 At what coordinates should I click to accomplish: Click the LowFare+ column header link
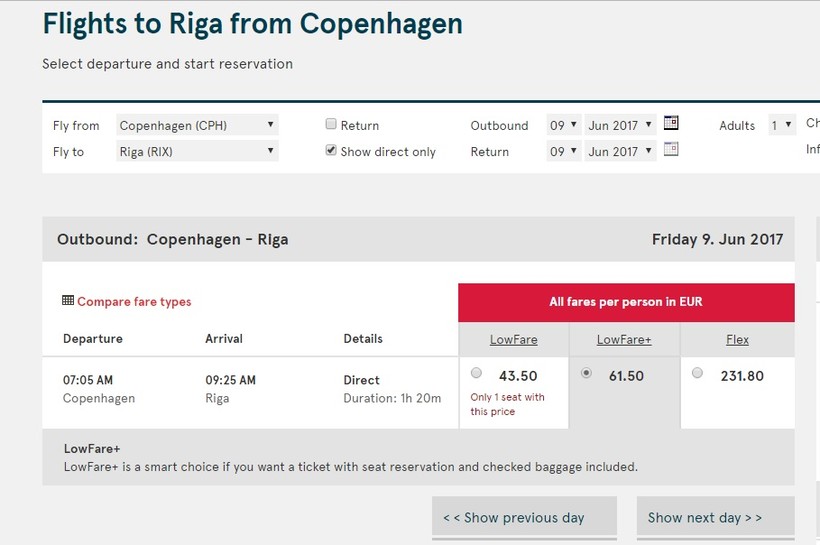pyautogui.click(x=624, y=340)
